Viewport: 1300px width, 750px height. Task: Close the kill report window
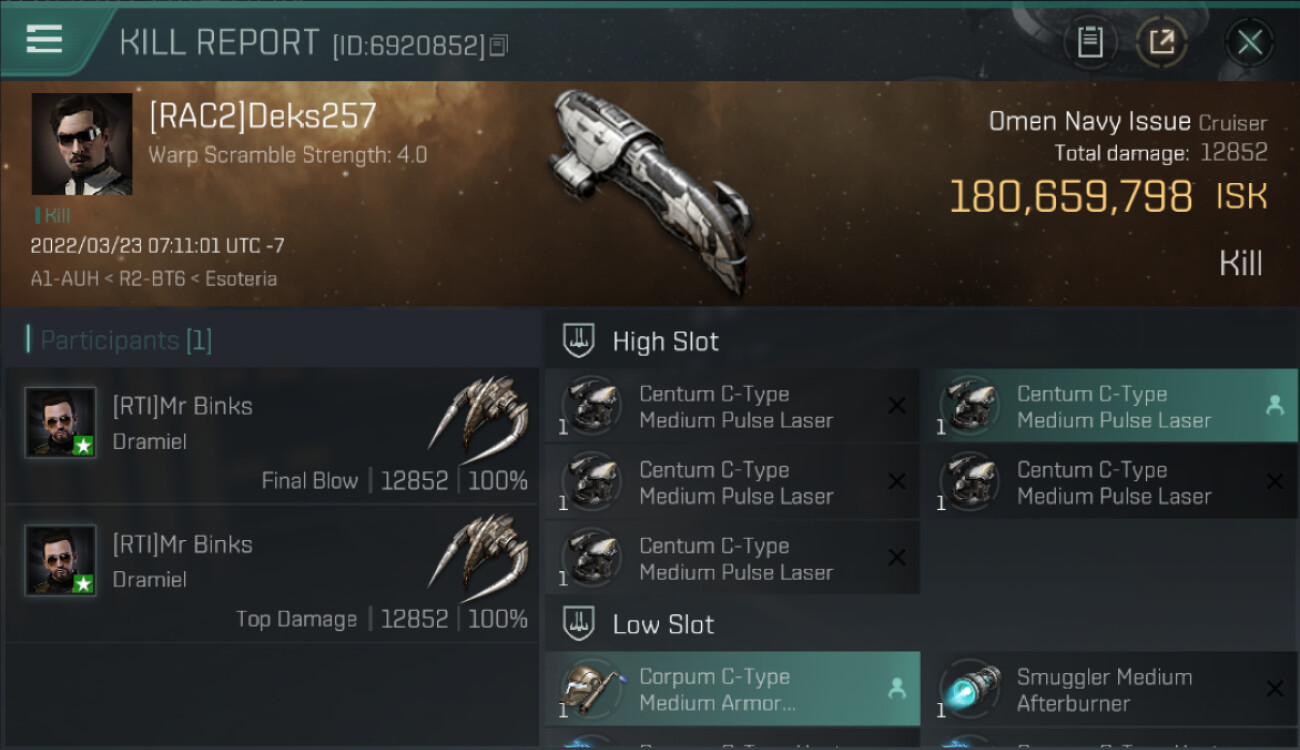[x=1249, y=43]
